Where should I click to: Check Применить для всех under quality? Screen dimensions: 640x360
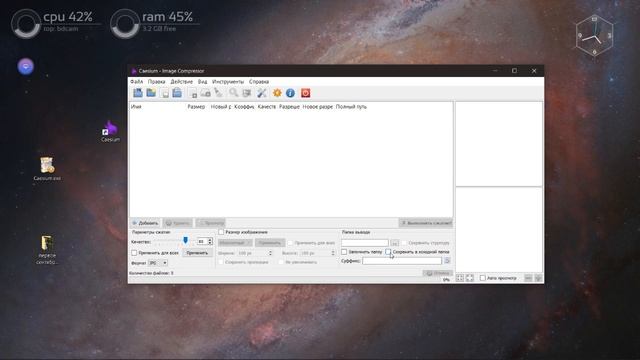tap(134, 253)
